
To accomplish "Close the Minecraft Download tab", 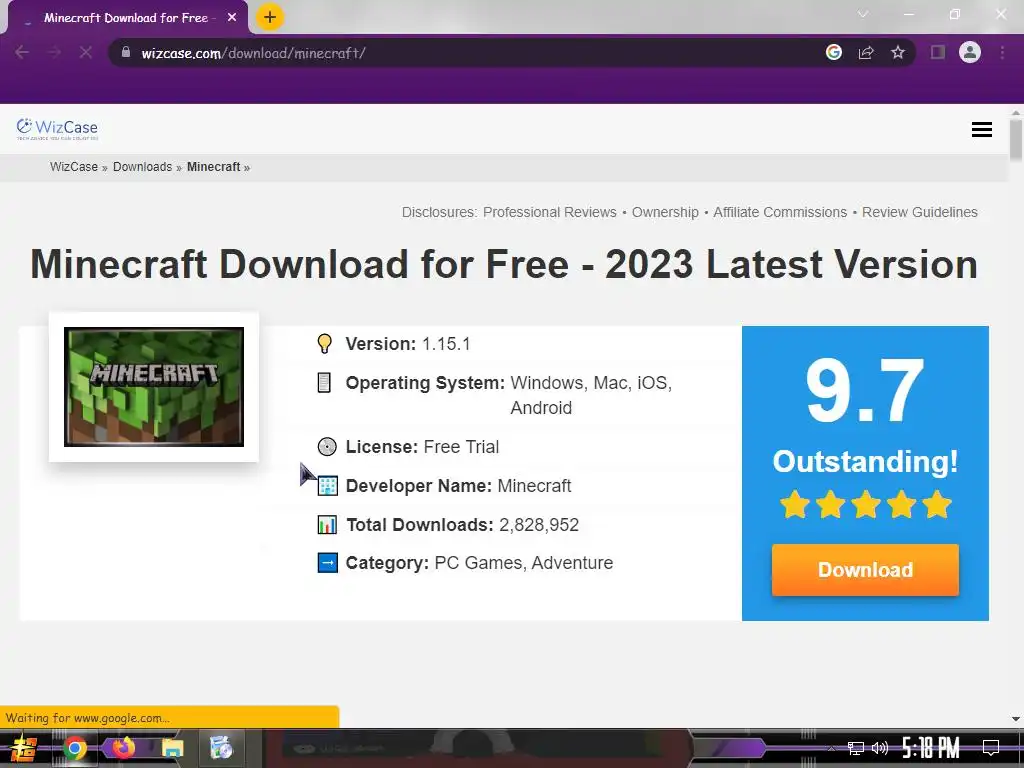I will (232, 18).
